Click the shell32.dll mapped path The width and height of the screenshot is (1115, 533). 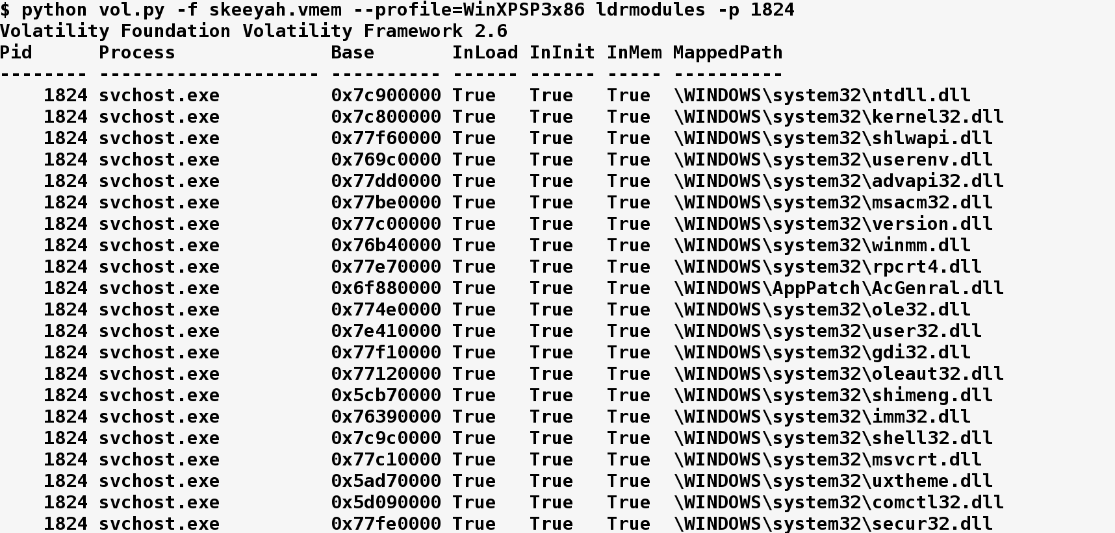[x=833, y=438]
